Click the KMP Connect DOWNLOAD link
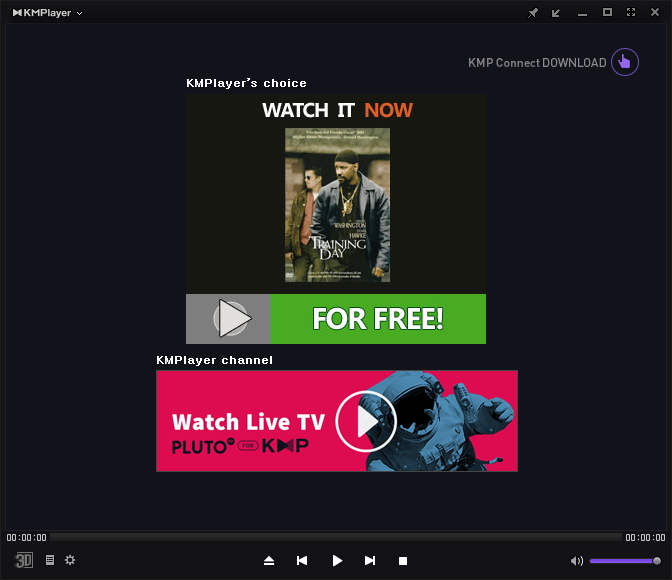The image size is (672, 580). (537, 63)
